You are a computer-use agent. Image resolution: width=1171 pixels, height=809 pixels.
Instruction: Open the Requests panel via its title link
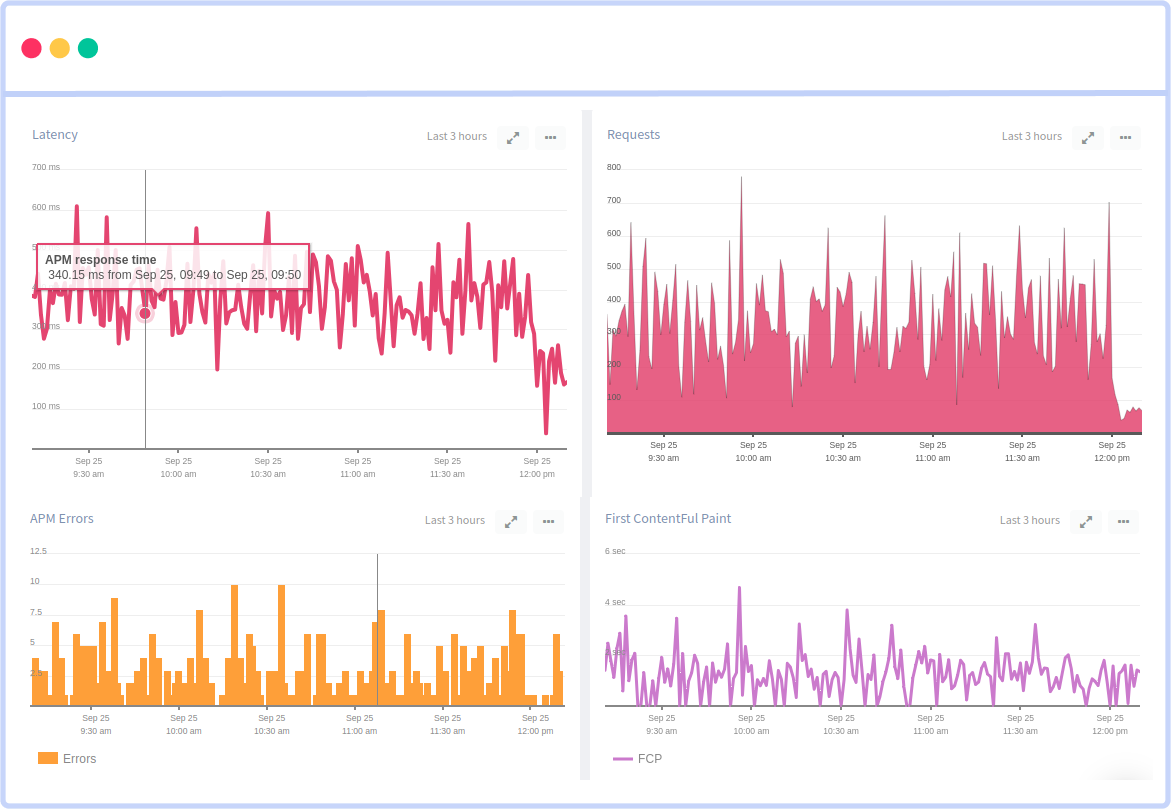pyautogui.click(x=633, y=134)
